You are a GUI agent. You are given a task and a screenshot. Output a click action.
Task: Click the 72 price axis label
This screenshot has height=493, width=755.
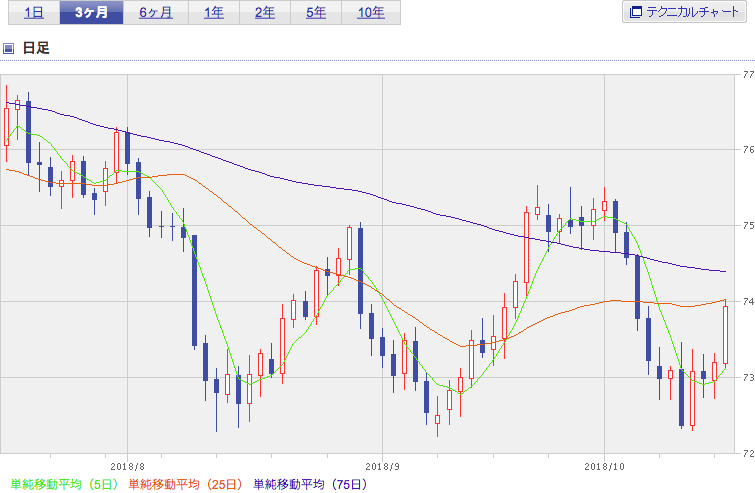748,453
